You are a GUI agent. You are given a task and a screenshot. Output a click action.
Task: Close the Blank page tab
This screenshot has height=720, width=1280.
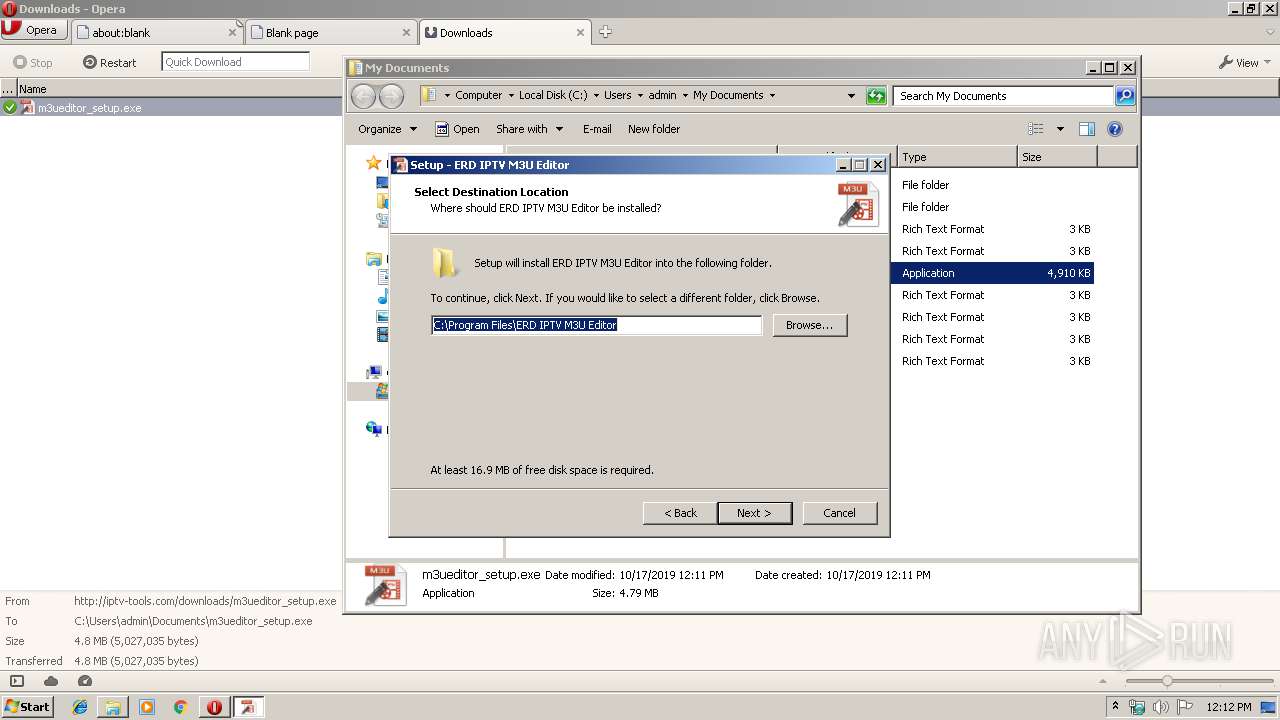click(406, 32)
